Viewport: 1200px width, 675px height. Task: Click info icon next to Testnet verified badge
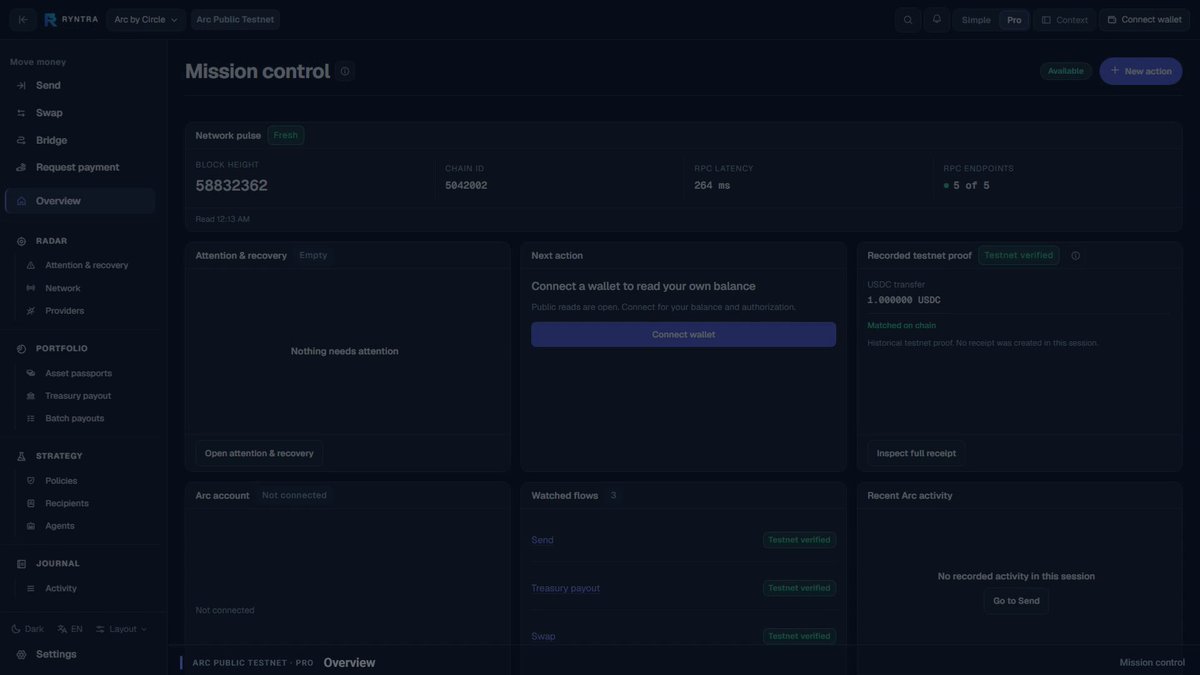click(1076, 256)
